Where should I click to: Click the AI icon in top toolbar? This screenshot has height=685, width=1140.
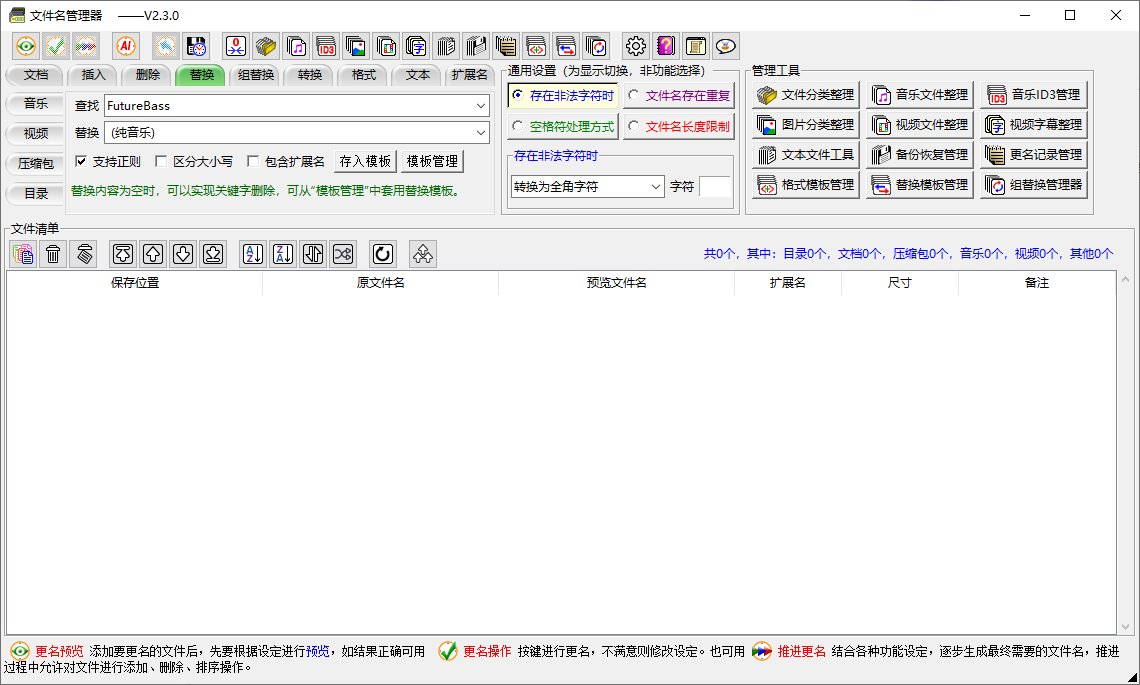[126, 46]
